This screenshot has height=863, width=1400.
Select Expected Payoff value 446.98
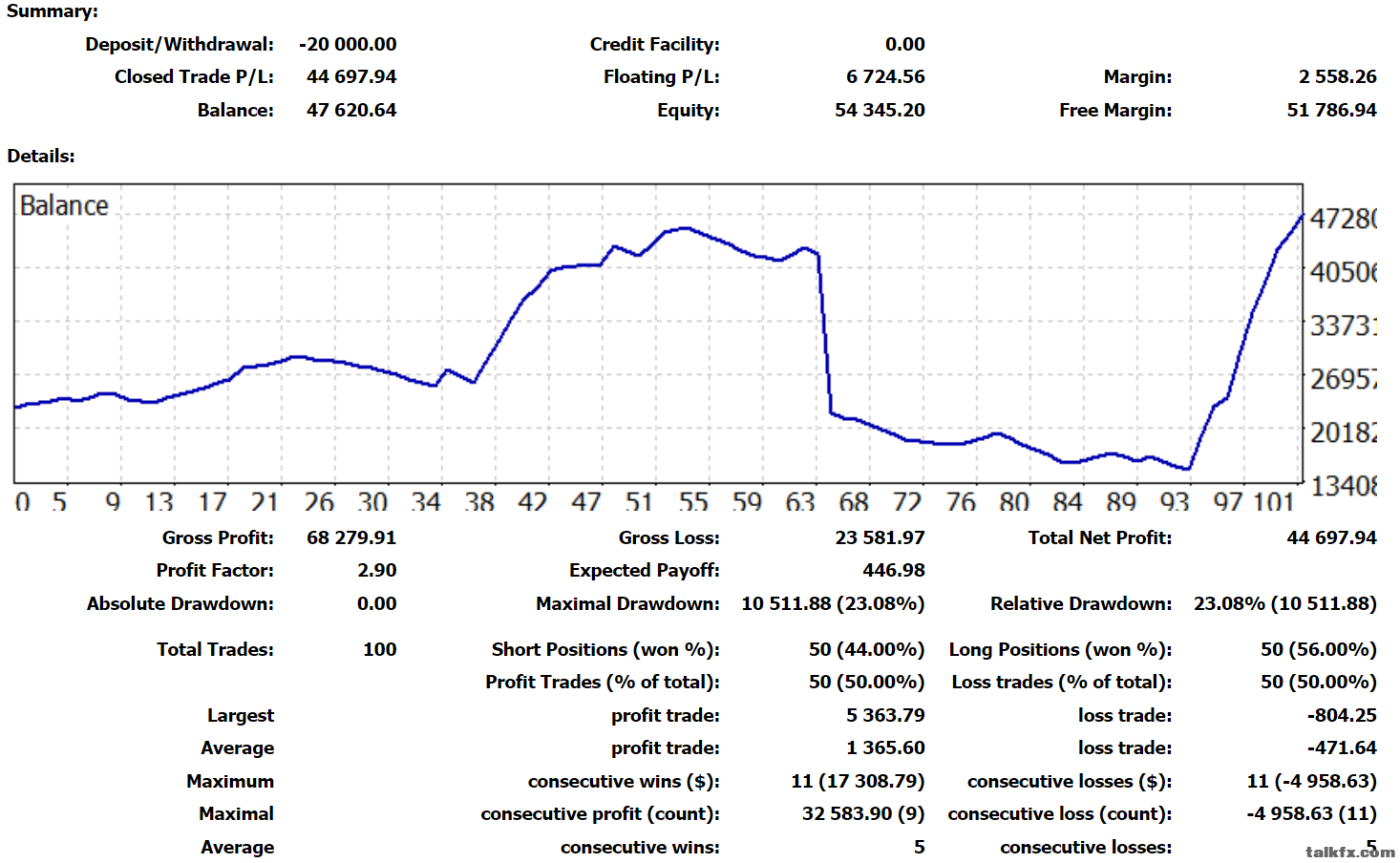(894, 570)
